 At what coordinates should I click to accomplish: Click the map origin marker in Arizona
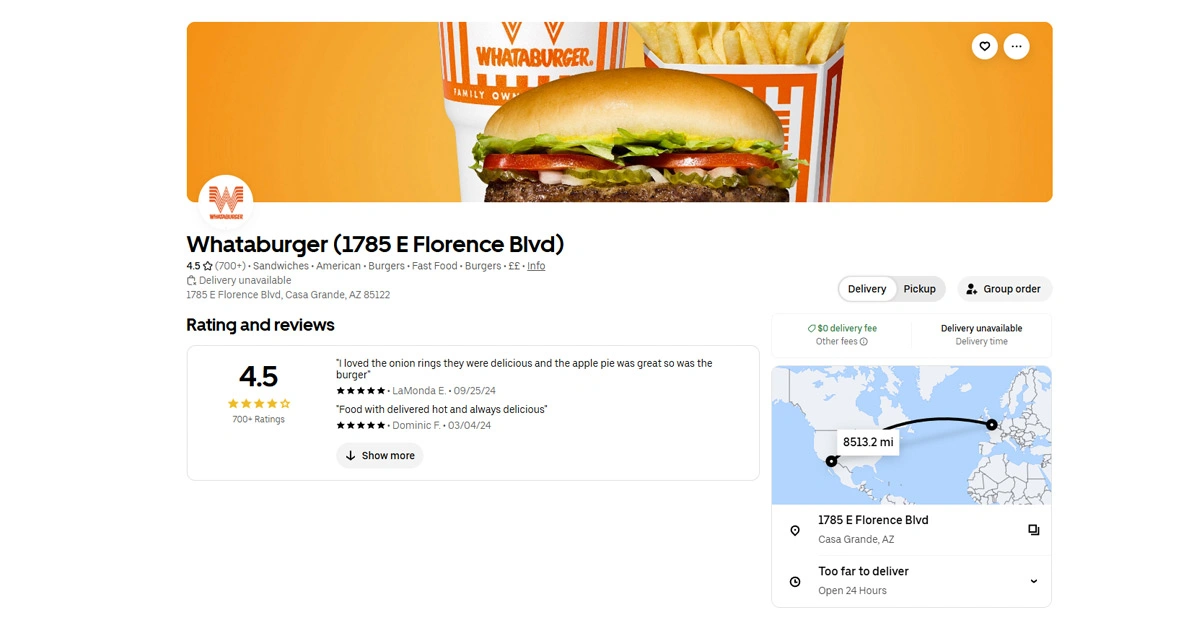[831, 461]
